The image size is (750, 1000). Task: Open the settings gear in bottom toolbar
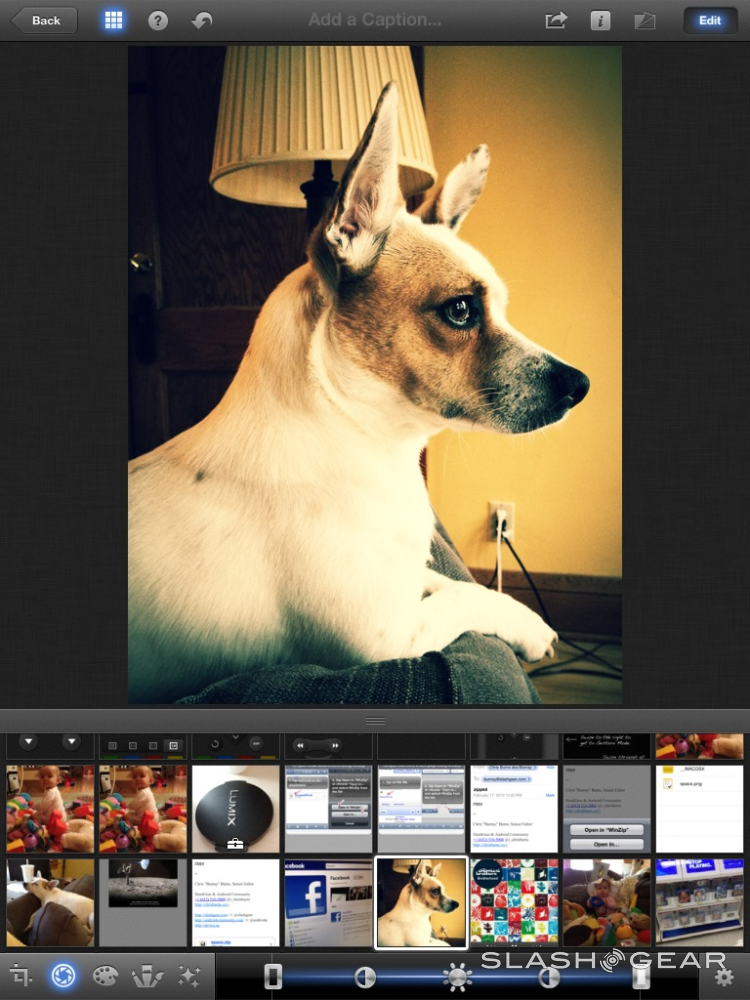724,976
